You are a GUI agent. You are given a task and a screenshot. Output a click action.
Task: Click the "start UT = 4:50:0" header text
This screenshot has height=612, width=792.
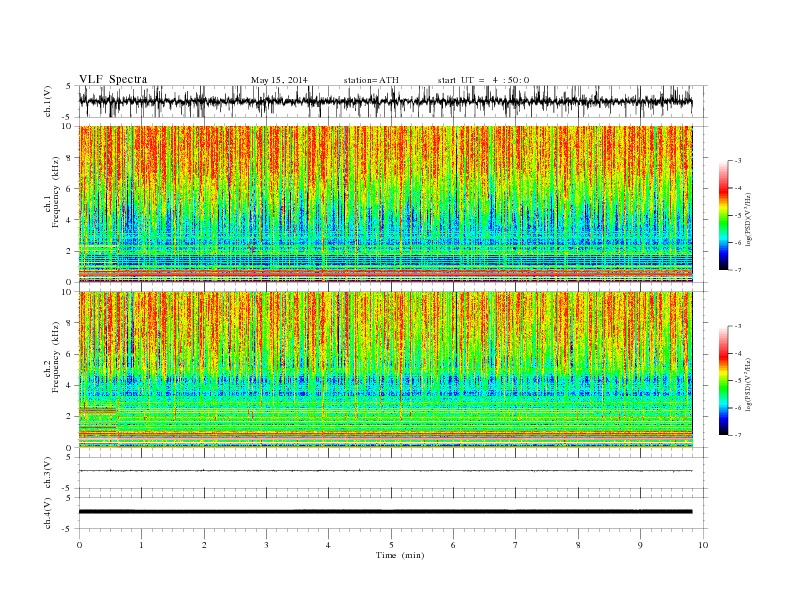483,80
